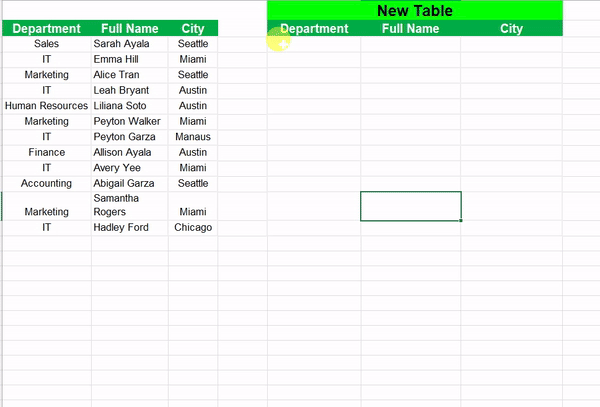The width and height of the screenshot is (600, 407).
Task: Select Austin in Liliana Soto's row
Action: (193, 106)
